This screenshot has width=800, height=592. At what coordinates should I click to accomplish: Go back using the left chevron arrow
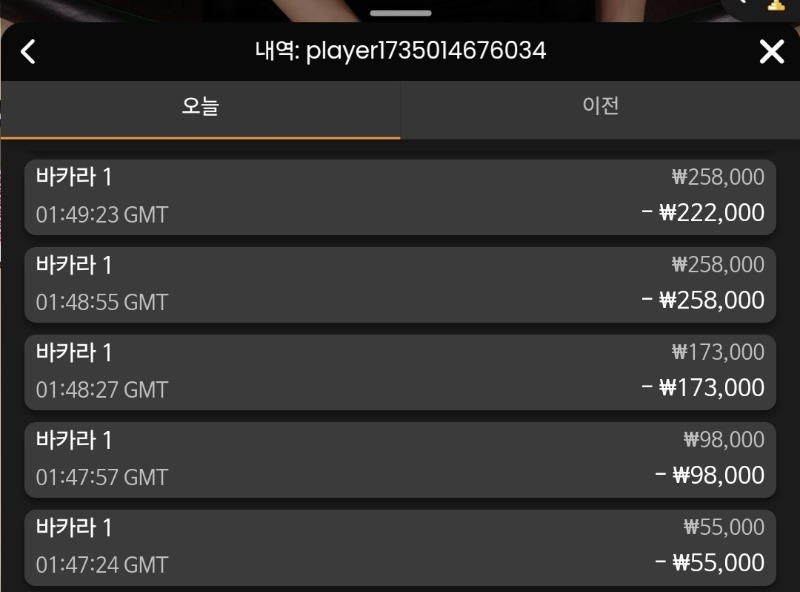point(28,52)
